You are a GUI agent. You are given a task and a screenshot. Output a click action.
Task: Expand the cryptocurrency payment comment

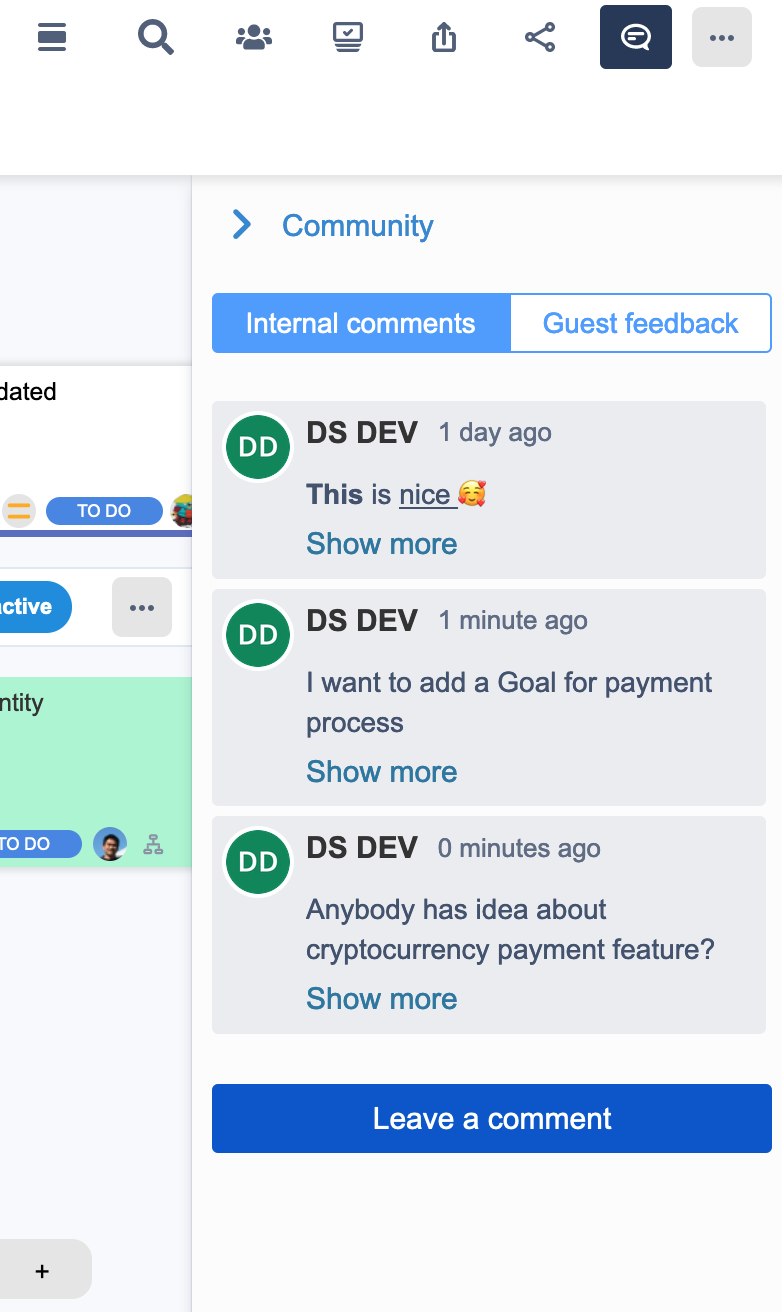(381, 999)
